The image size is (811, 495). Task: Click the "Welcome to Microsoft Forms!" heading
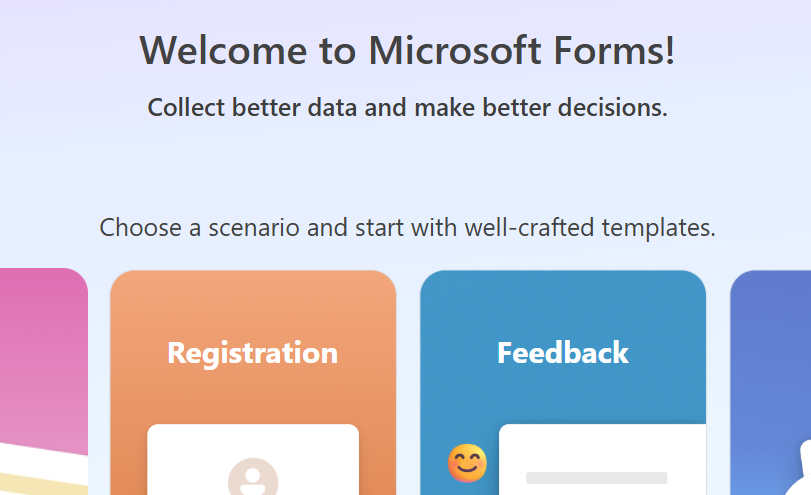pos(407,49)
